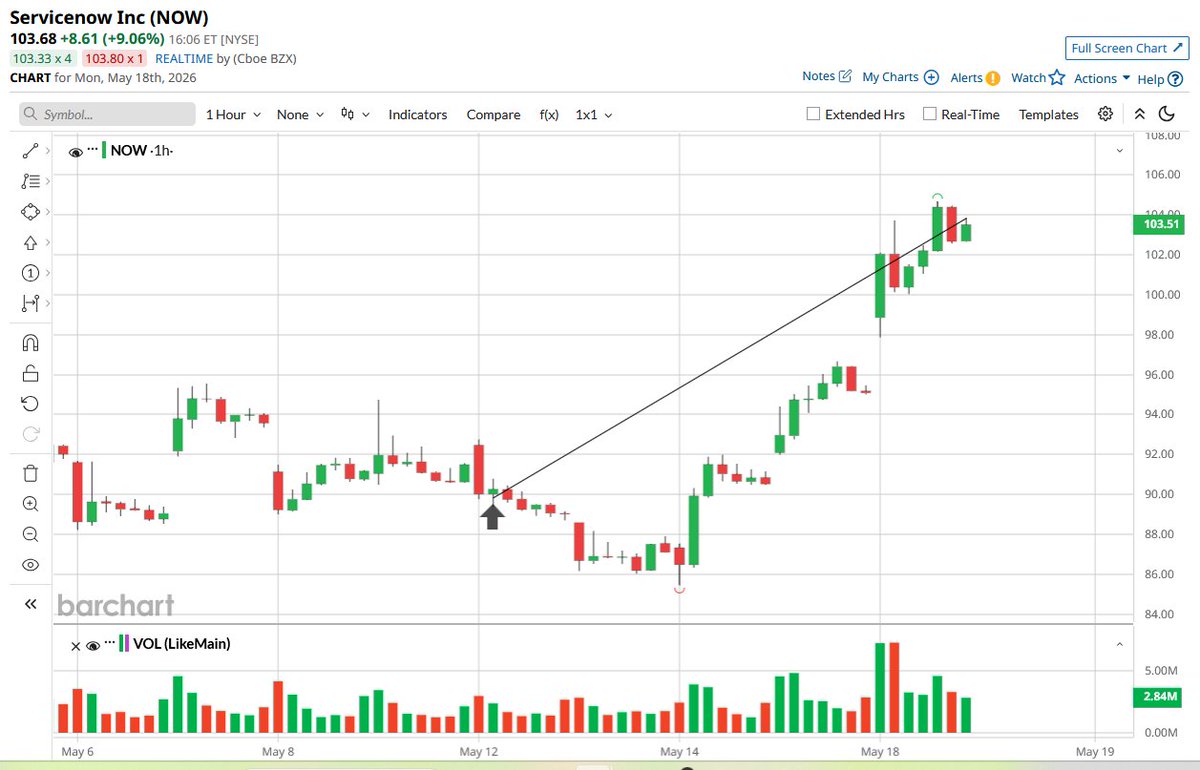
Task: Click the VOL purple color swatch
Action: click(126, 643)
